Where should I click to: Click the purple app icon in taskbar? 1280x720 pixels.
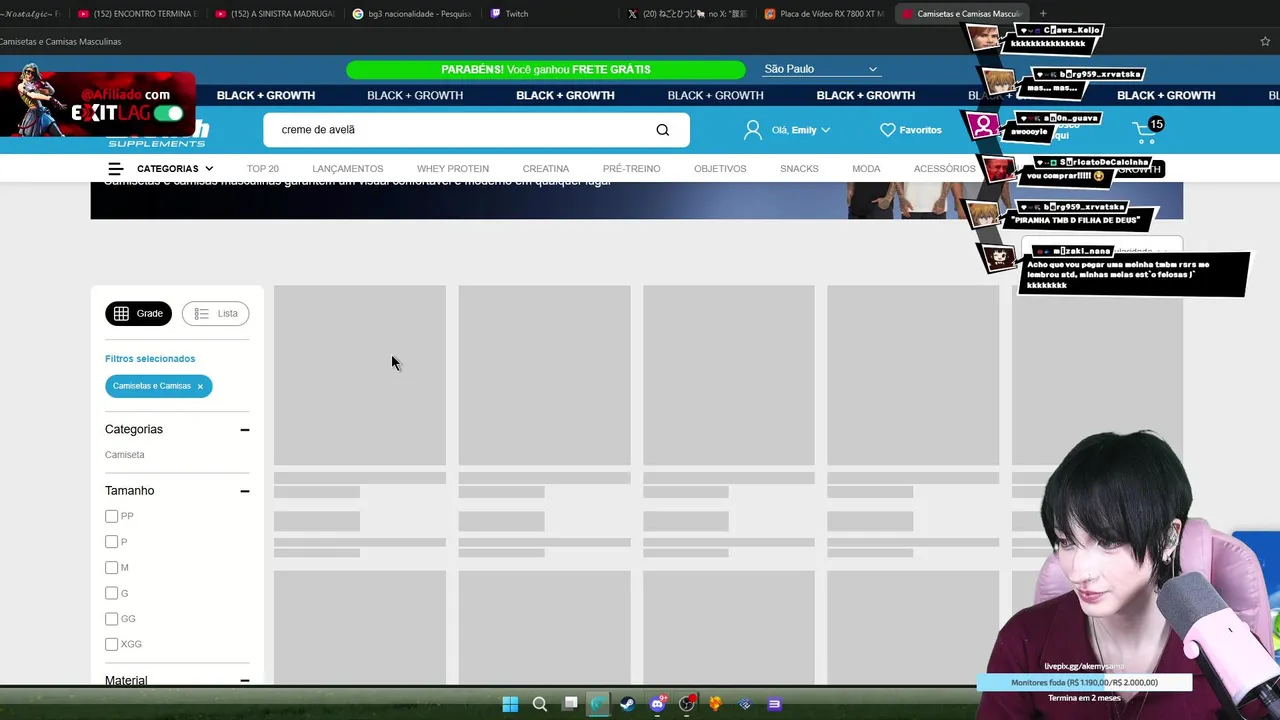click(x=774, y=704)
